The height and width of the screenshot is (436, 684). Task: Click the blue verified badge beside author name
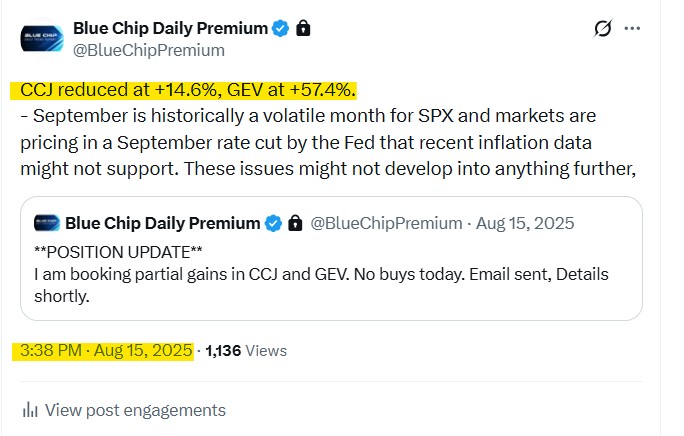281,28
